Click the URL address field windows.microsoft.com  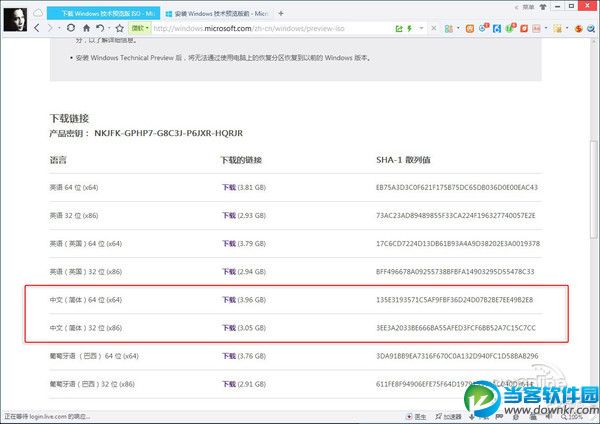[249, 28]
